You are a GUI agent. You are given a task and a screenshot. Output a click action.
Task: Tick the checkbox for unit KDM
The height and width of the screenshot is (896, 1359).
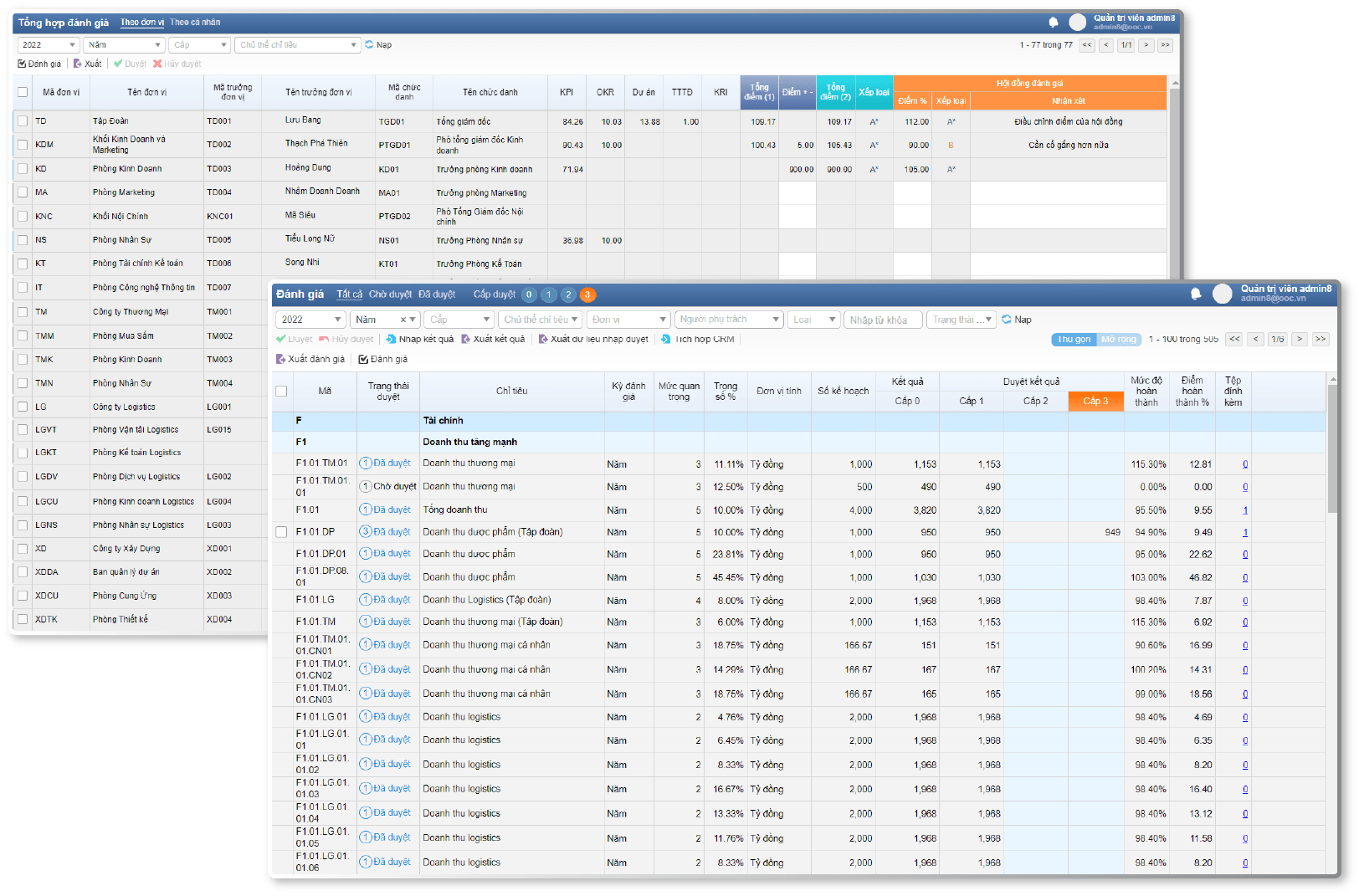(x=23, y=145)
